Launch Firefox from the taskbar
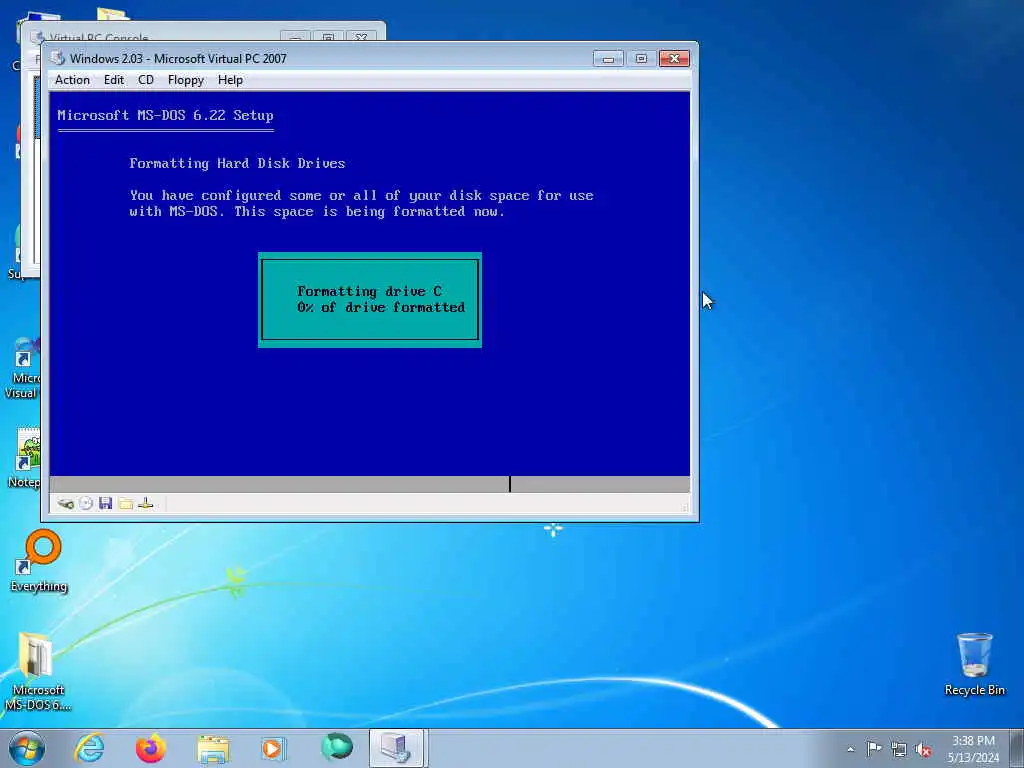 point(151,748)
